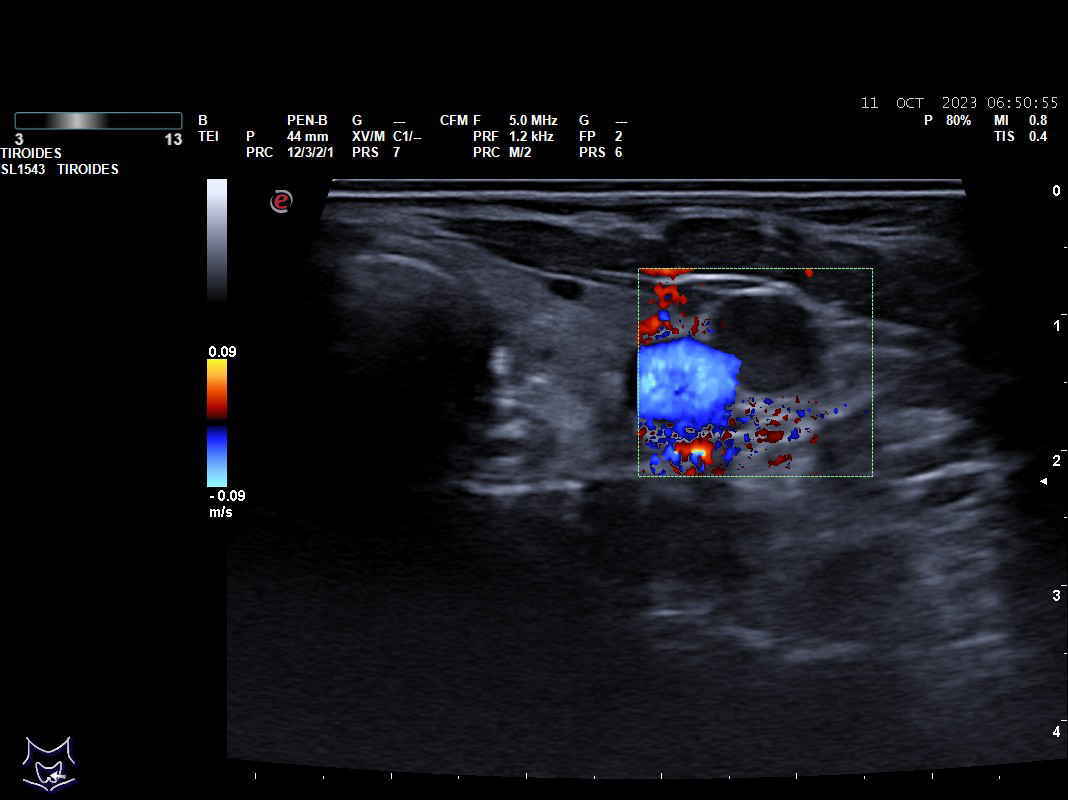Click the P 80% power value
1068x800 pixels.
(947, 120)
